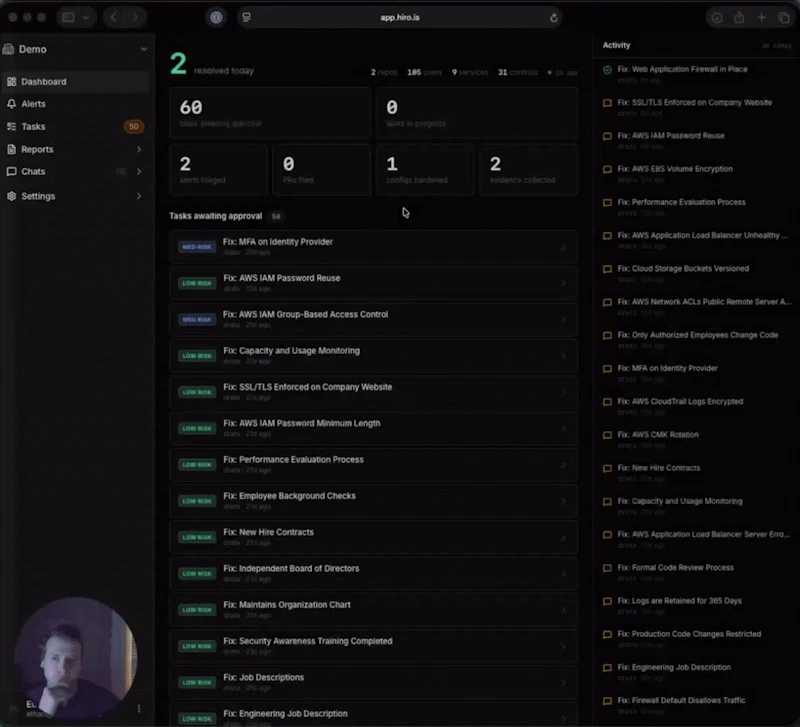Screen dimensions: 800x727
Task: Expand the Chats submenu chevron
Action: pos(139,171)
